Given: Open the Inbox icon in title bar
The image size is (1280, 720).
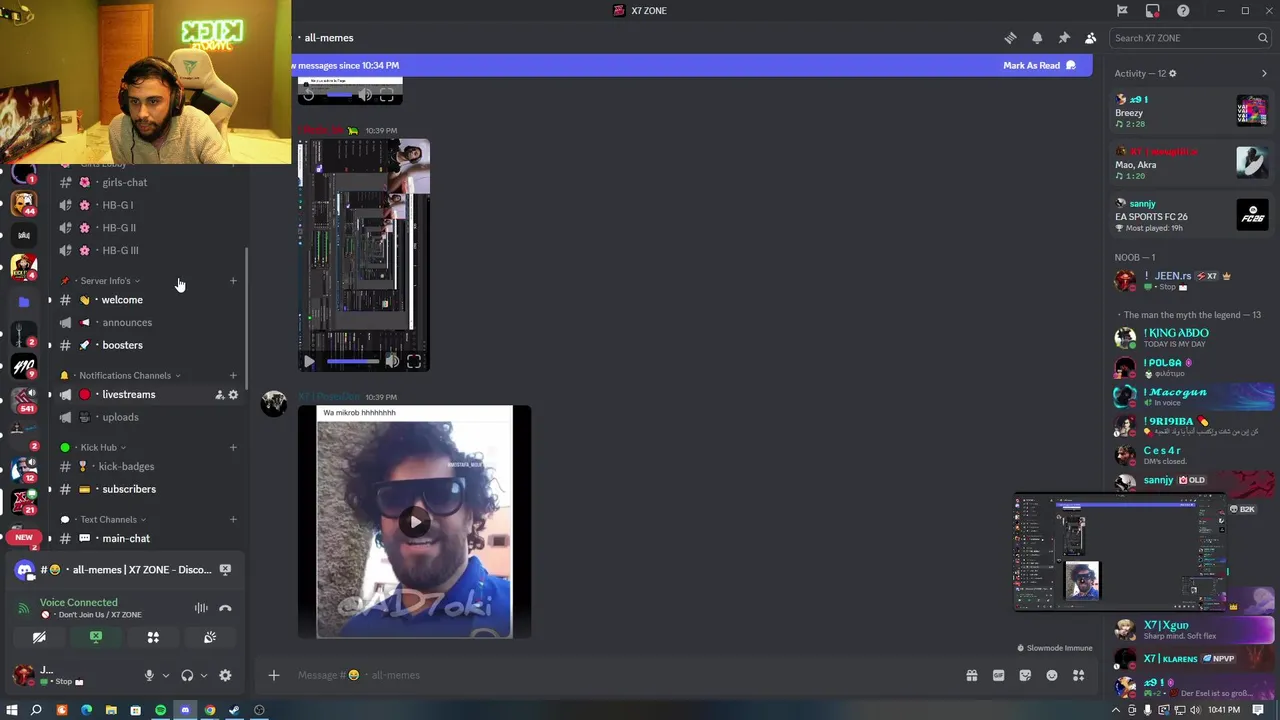Looking at the screenshot, I should click(x=1153, y=10).
